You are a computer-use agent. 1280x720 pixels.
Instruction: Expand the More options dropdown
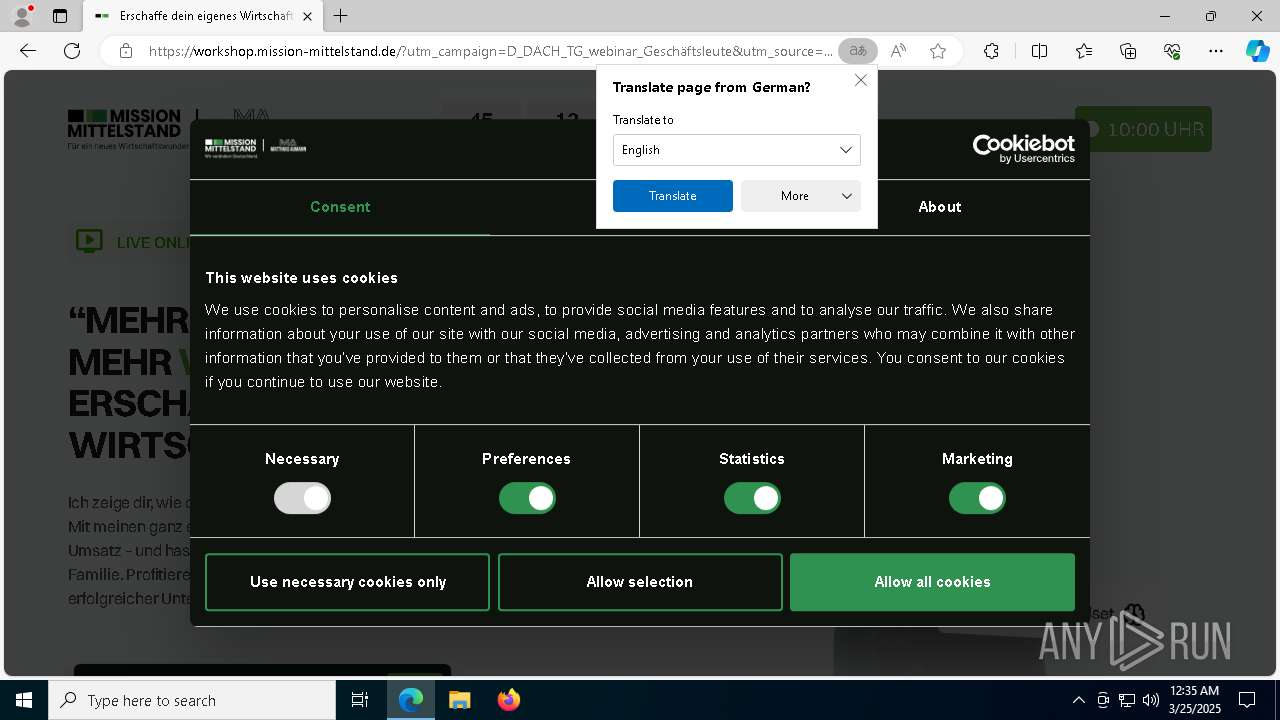coord(800,196)
